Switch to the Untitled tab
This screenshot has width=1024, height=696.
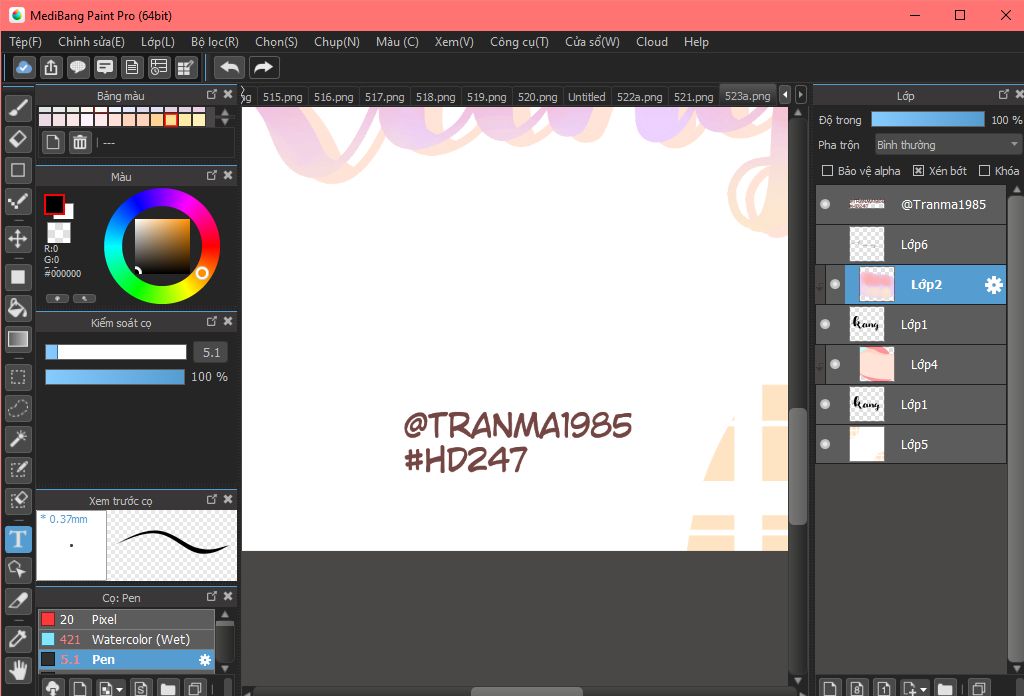tap(586, 97)
